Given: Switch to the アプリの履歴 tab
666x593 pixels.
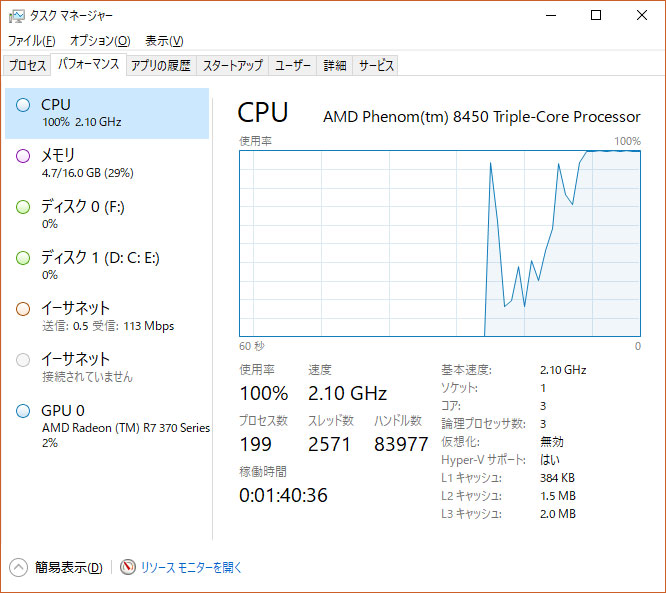Looking at the screenshot, I should [x=161, y=65].
